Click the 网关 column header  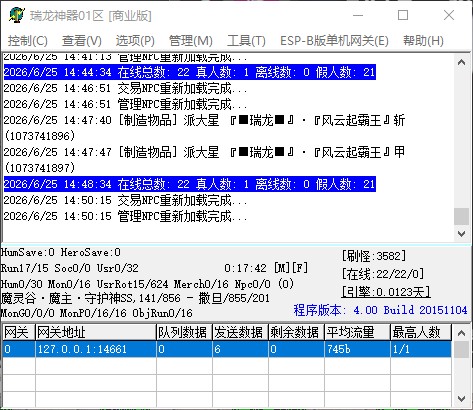[x=19, y=332]
